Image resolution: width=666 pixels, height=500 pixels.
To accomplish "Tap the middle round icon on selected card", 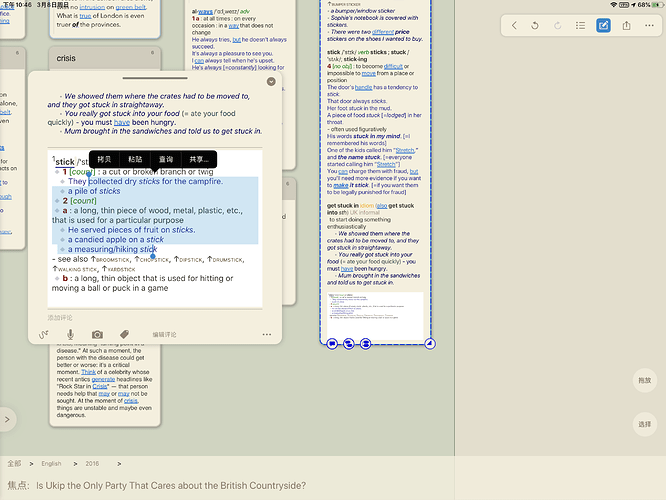I will pos(349,344).
